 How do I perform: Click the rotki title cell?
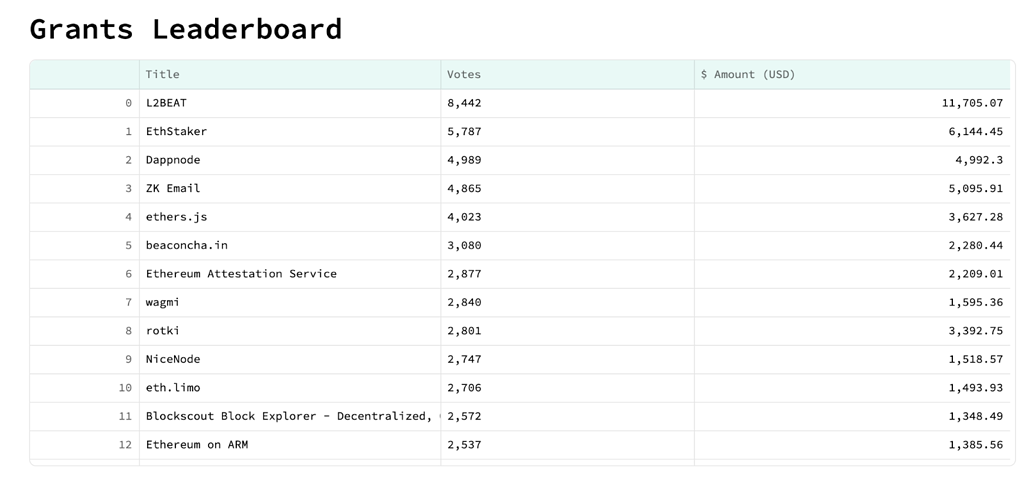point(163,331)
